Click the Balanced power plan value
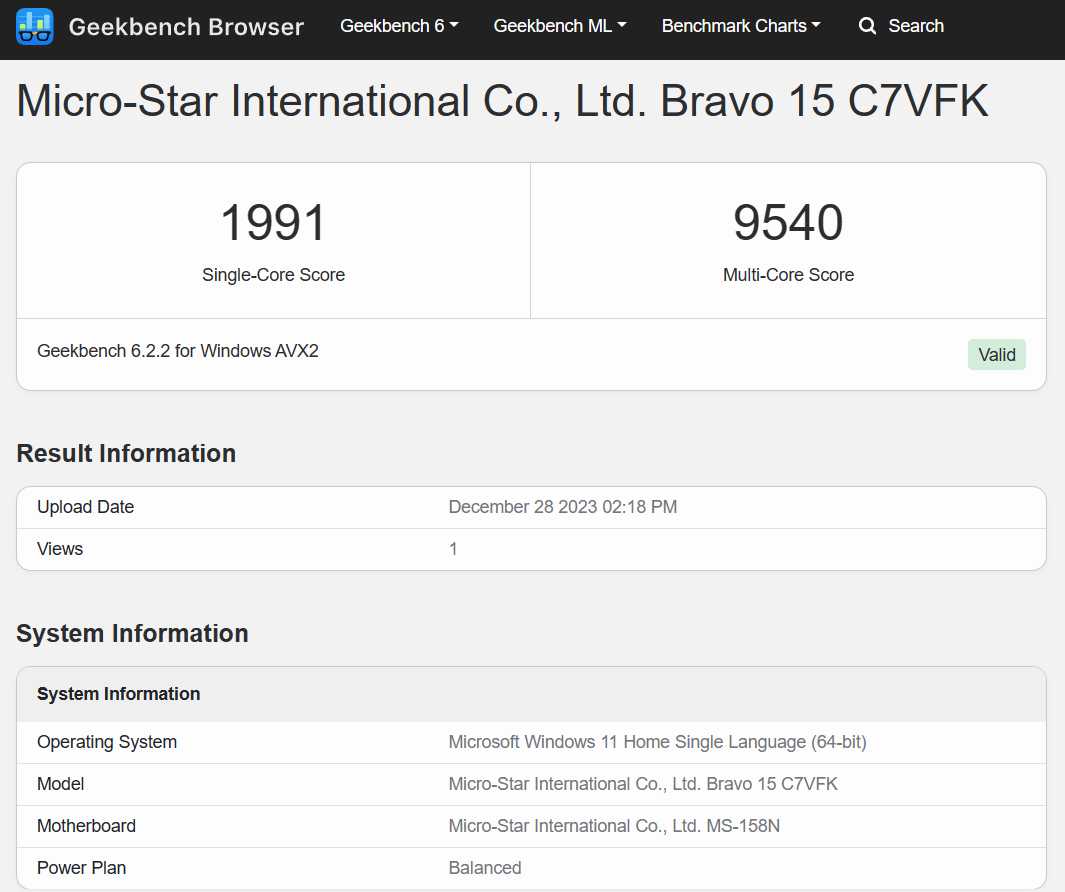 (x=485, y=868)
